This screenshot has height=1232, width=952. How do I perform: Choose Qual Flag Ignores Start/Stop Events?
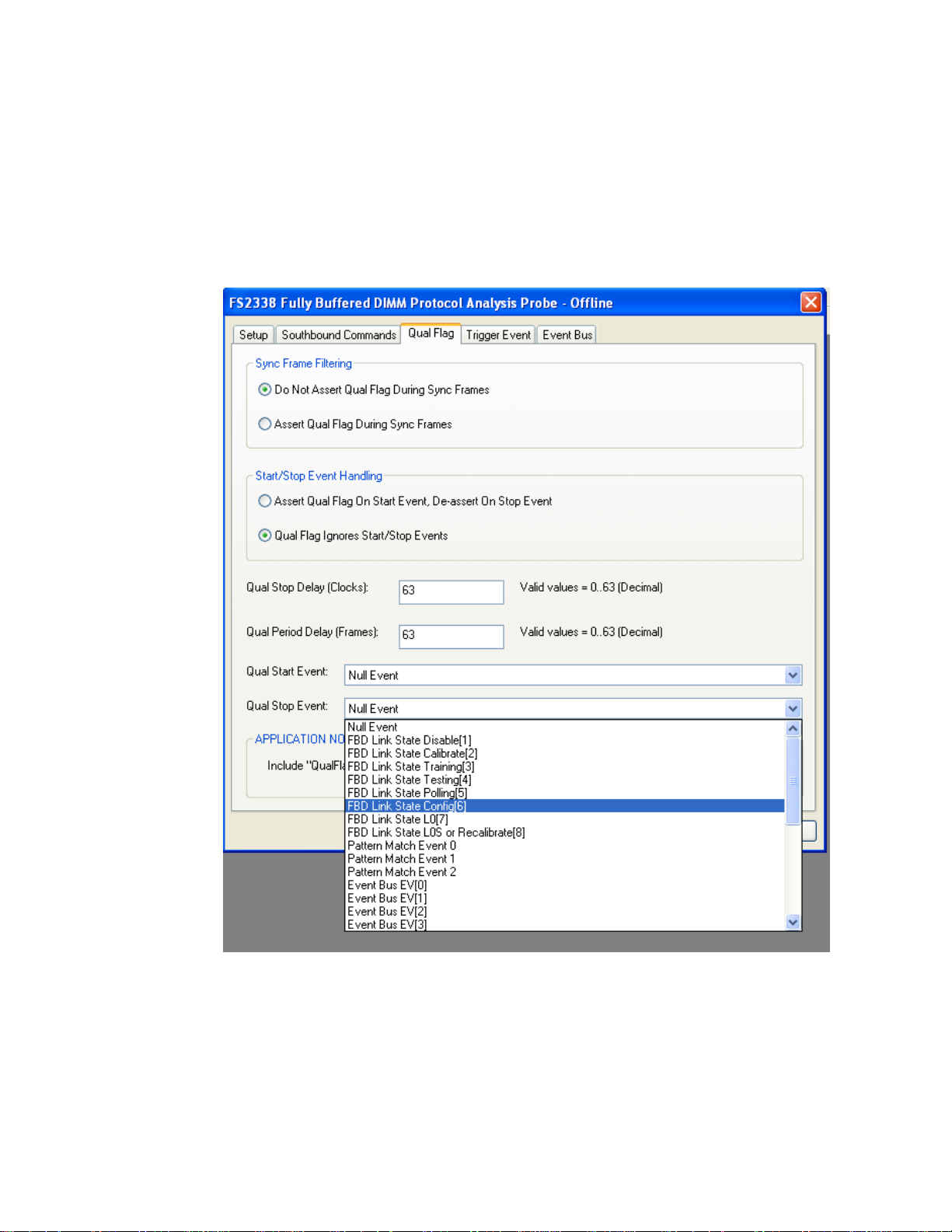pos(353,536)
